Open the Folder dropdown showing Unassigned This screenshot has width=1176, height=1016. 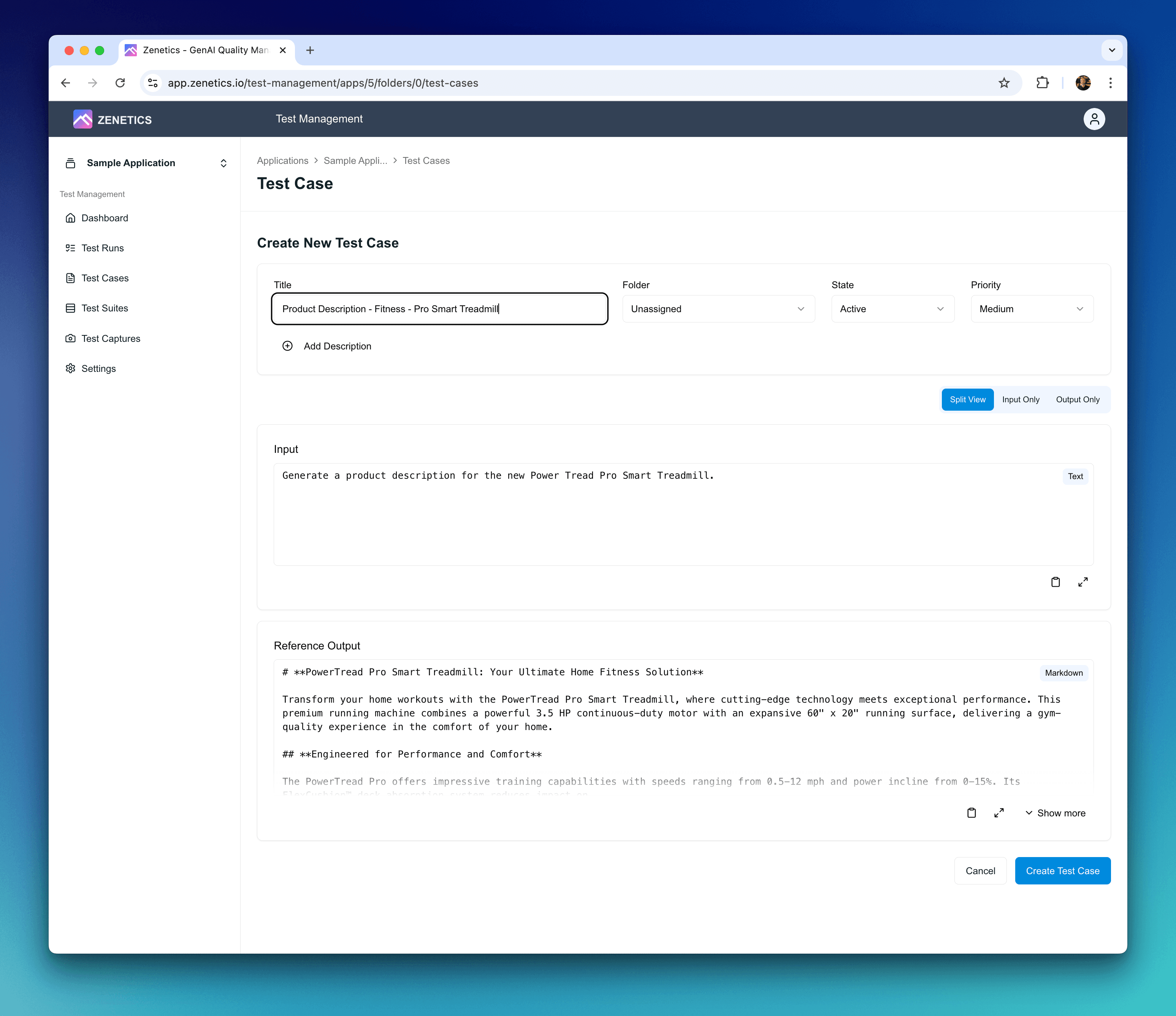[x=717, y=308]
